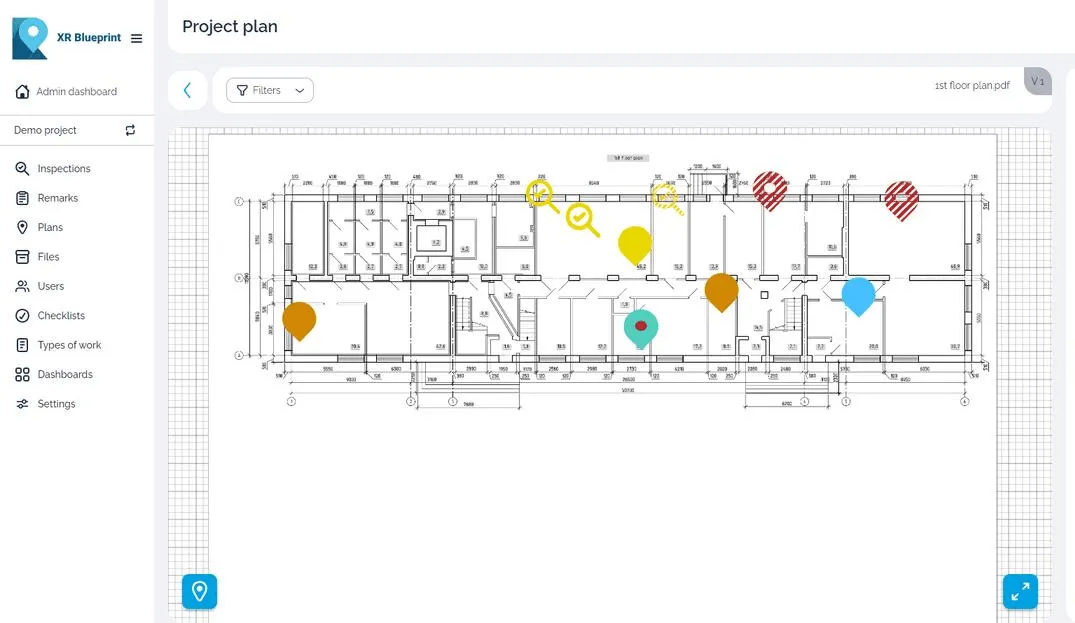Expand plan to fullscreen

1020,591
